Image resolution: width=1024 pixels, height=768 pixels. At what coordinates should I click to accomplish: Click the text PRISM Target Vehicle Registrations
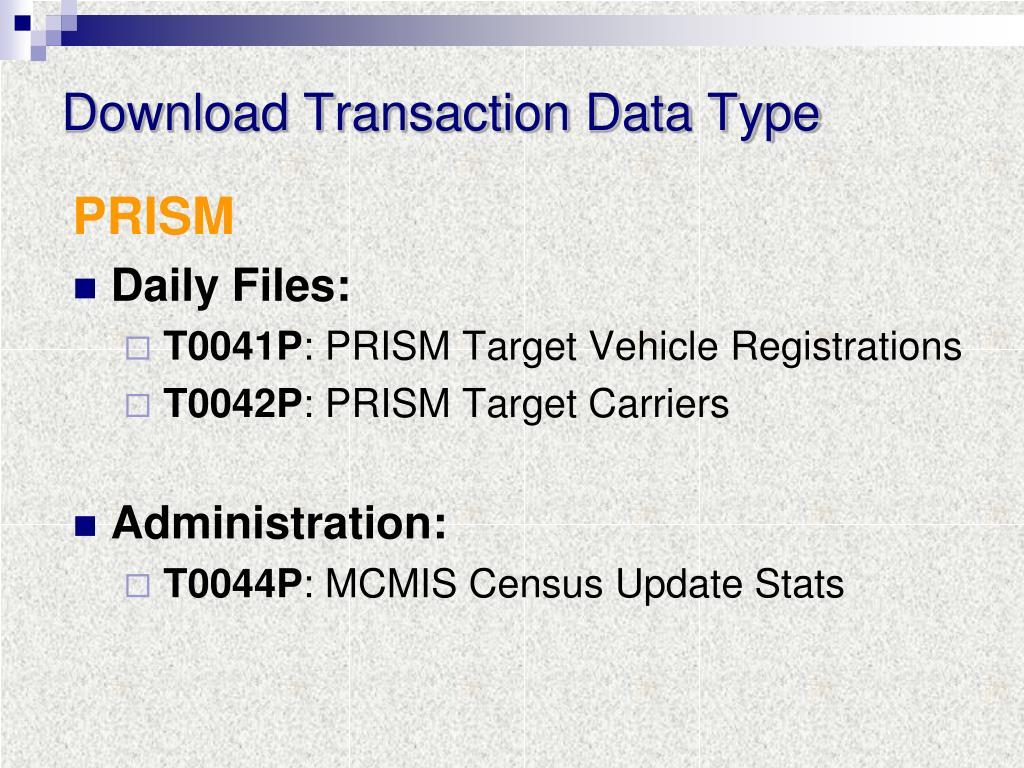tap(643, 347)
